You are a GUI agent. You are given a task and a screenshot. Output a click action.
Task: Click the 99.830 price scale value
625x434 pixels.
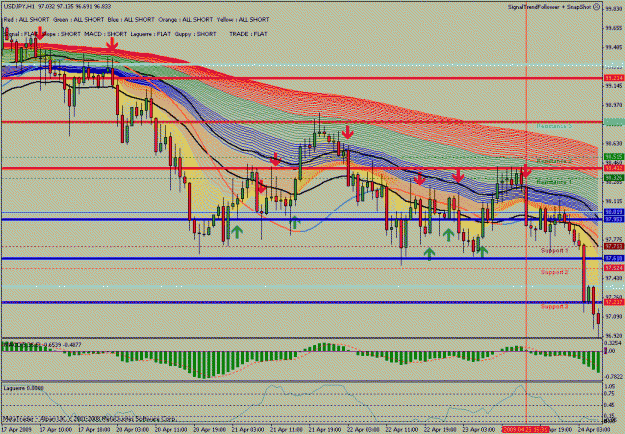(x=614, y=9)
